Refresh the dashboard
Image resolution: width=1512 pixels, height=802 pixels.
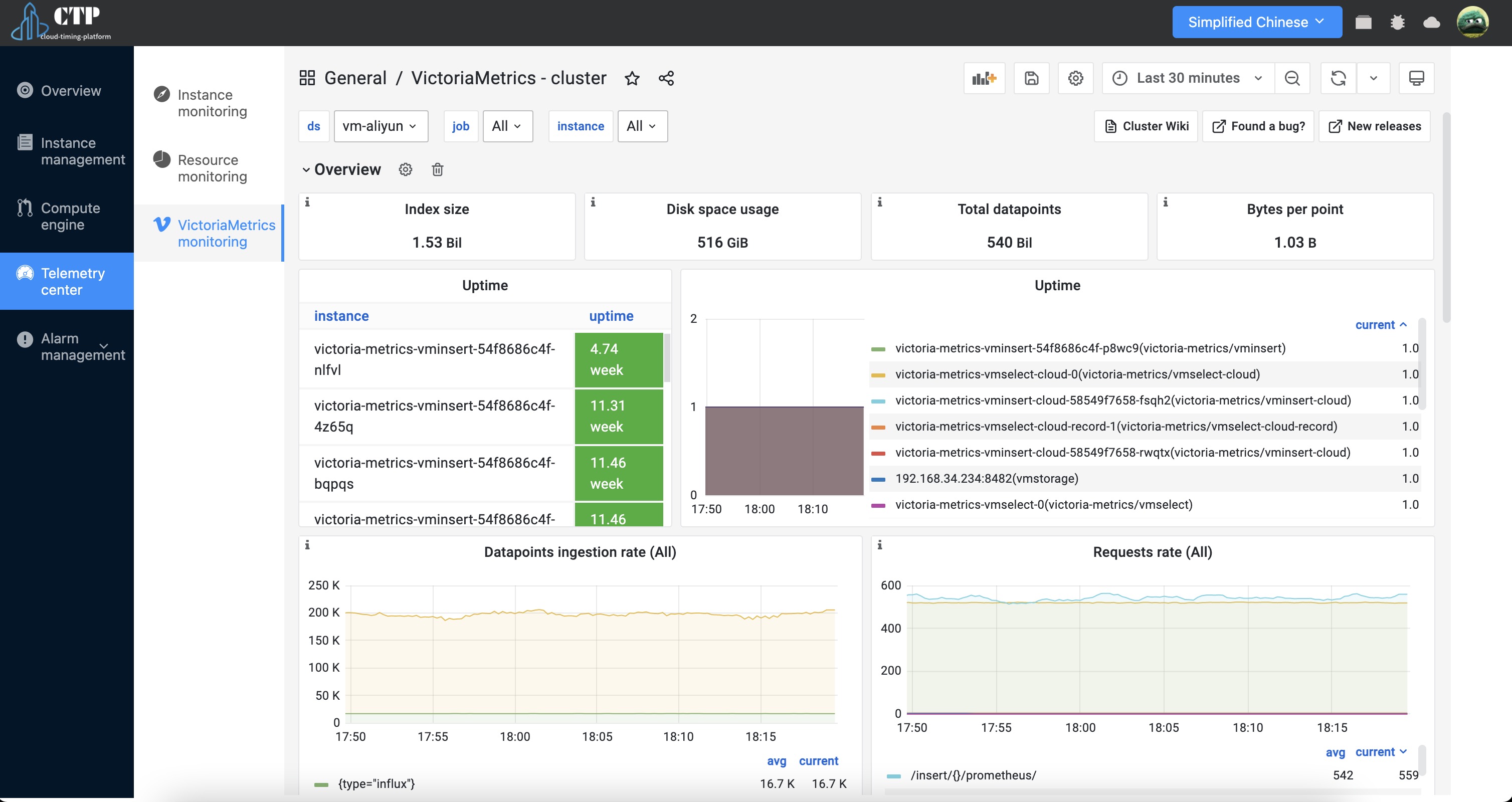click(1338, 78)
